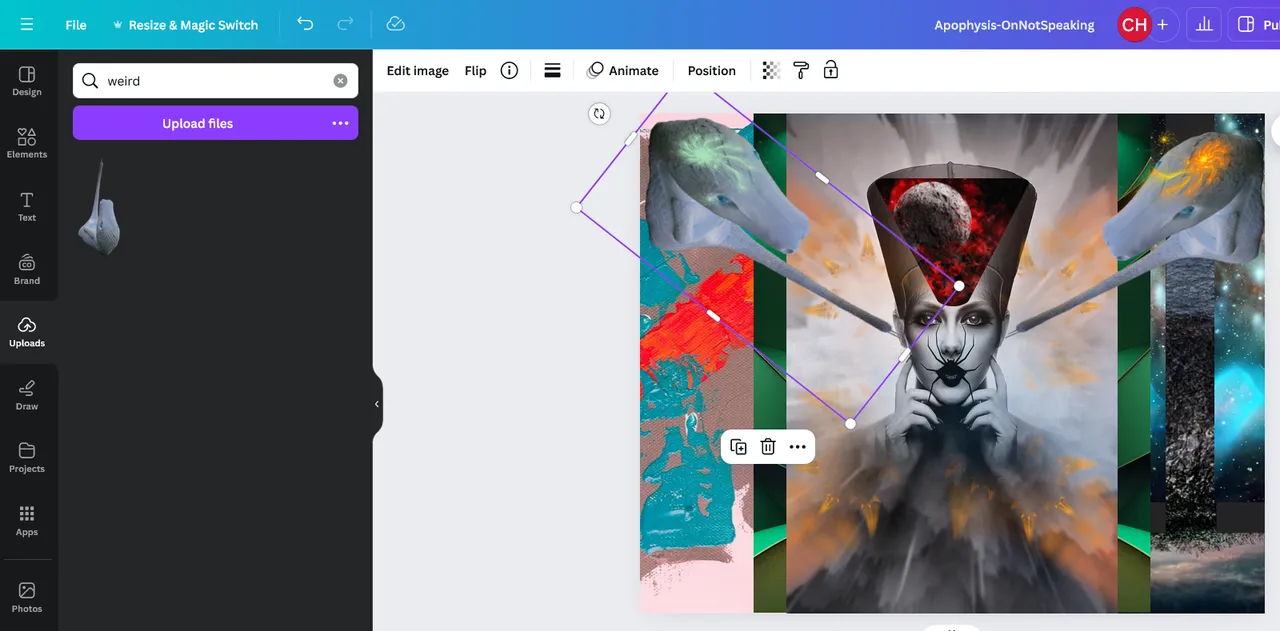Open the Position panel

[x=712, y=71]
